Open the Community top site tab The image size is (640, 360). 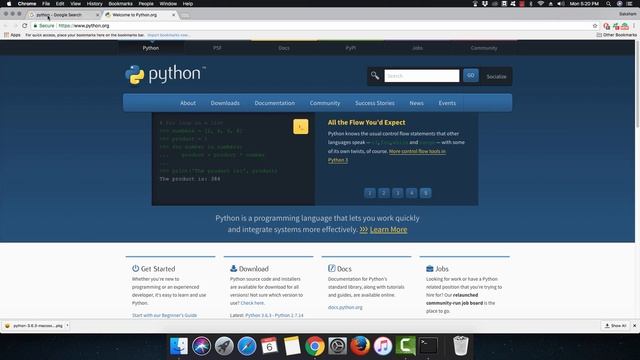(x=484, y=48)
